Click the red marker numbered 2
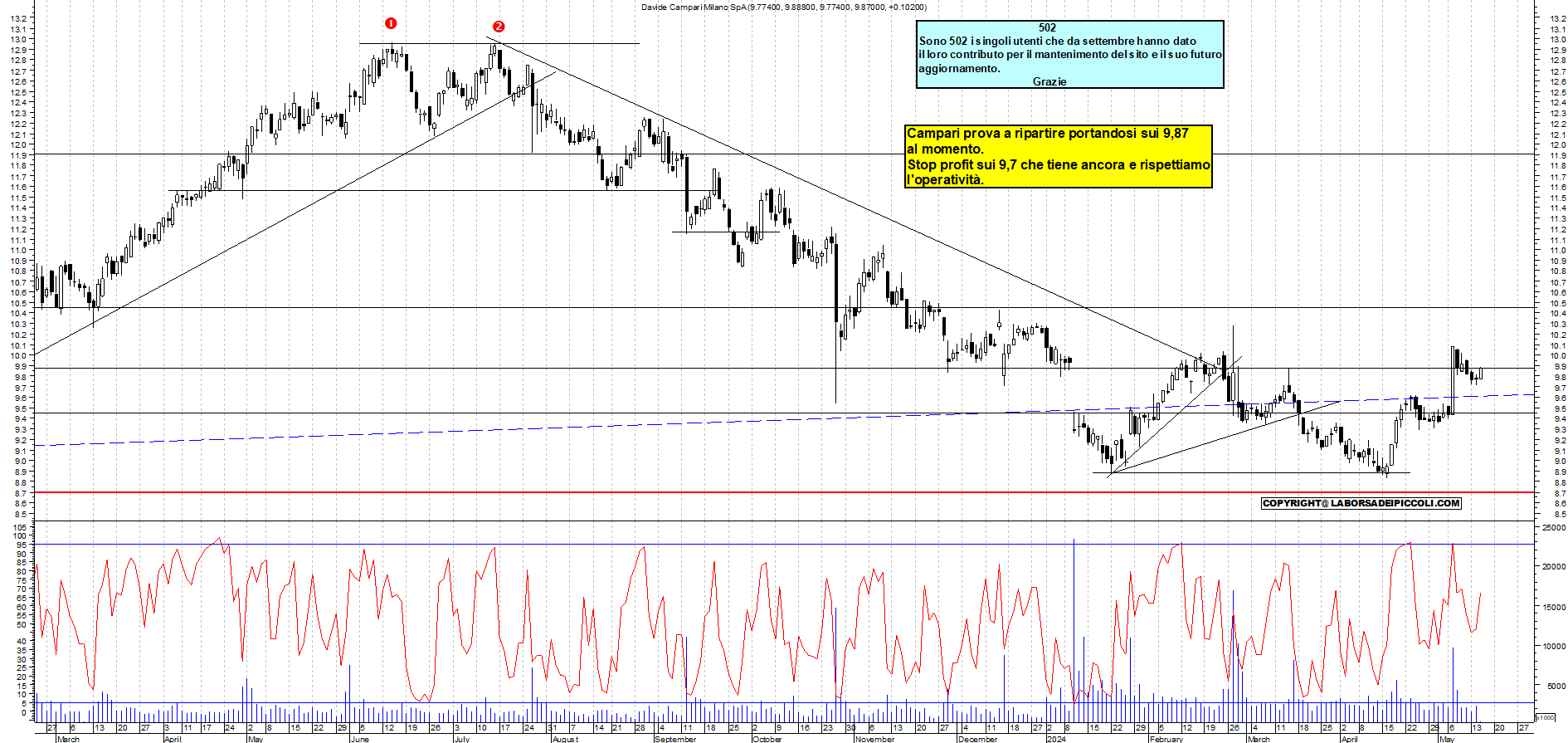The height and width of the screenshot is (743, 1568). (x=498, y=27)
